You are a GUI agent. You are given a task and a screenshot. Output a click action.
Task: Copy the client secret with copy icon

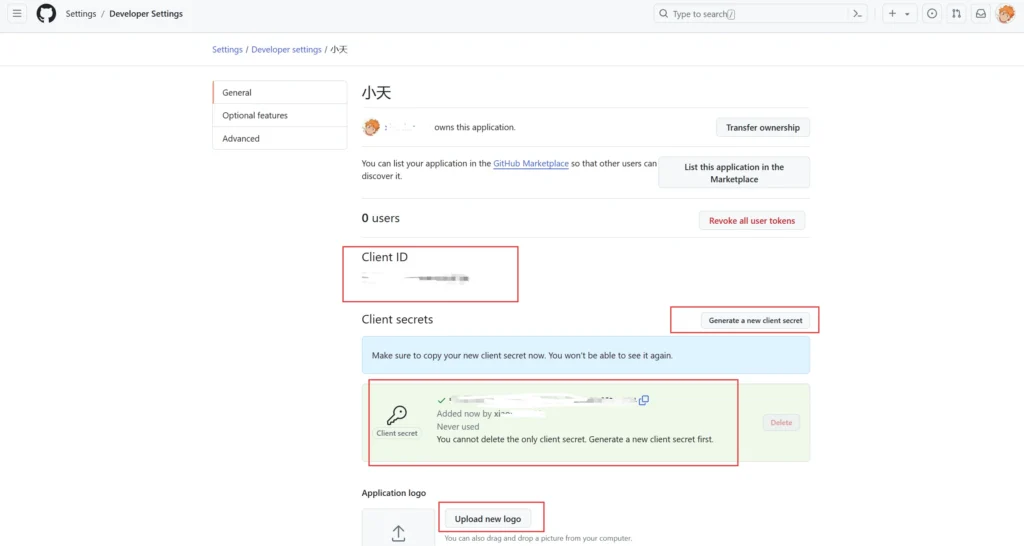644,400
